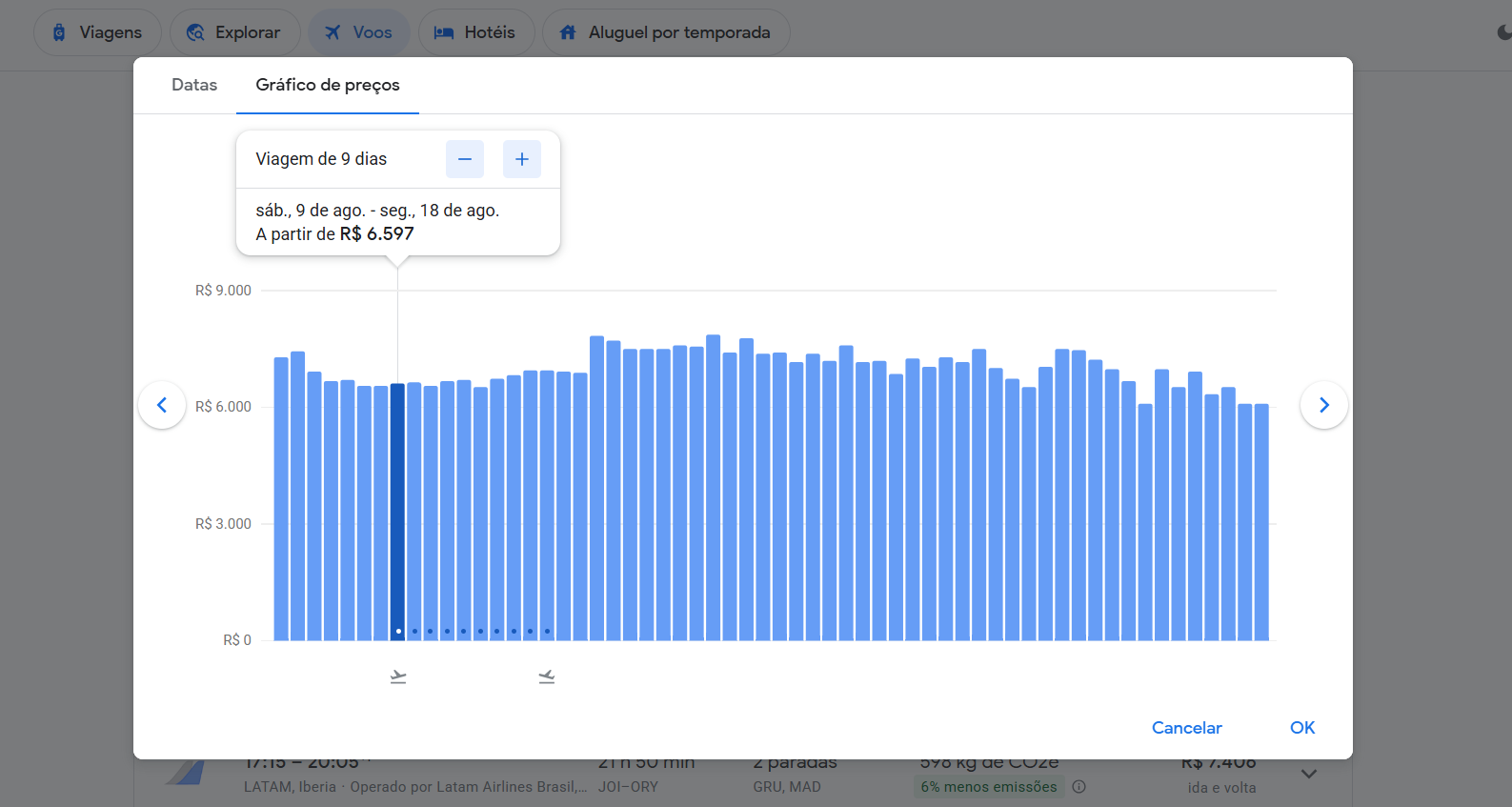Cancel the price graph dialog

[1187, 728]
